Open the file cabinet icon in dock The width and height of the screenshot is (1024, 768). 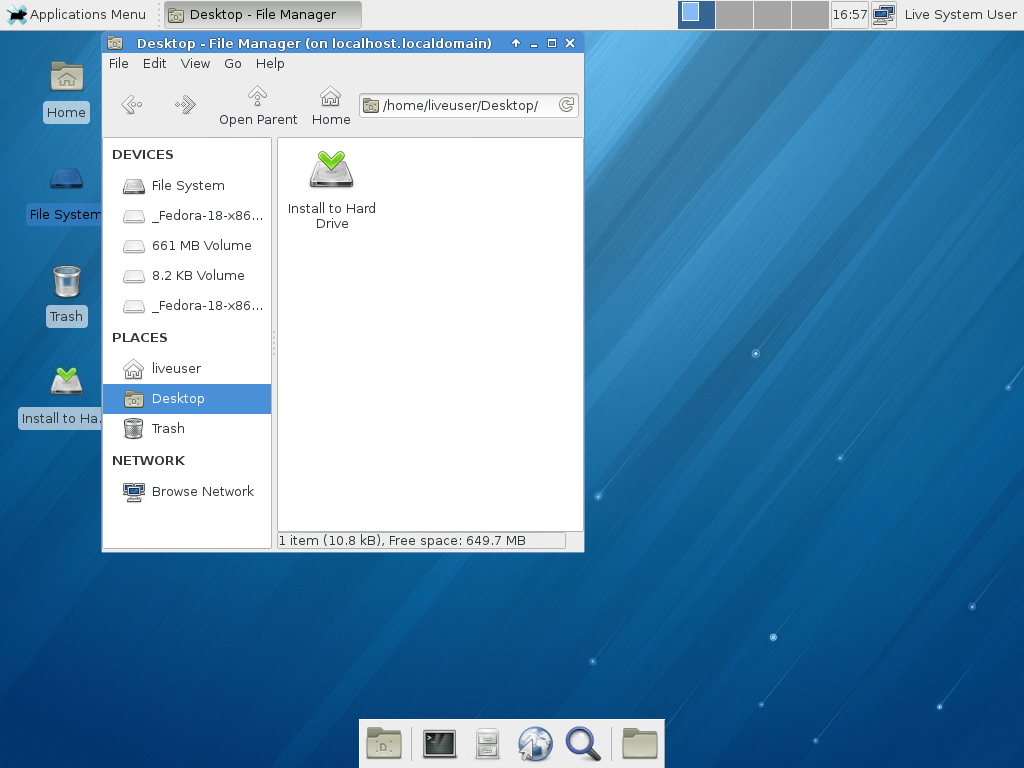point(487,743)
